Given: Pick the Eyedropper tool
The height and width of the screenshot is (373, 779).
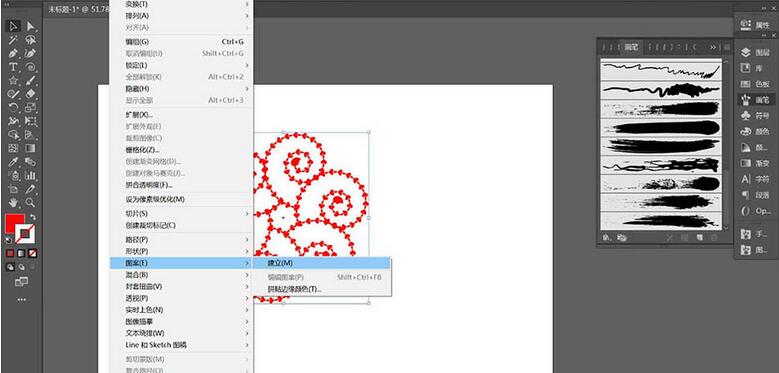Looking at the screenshot, I should point(13,162).
